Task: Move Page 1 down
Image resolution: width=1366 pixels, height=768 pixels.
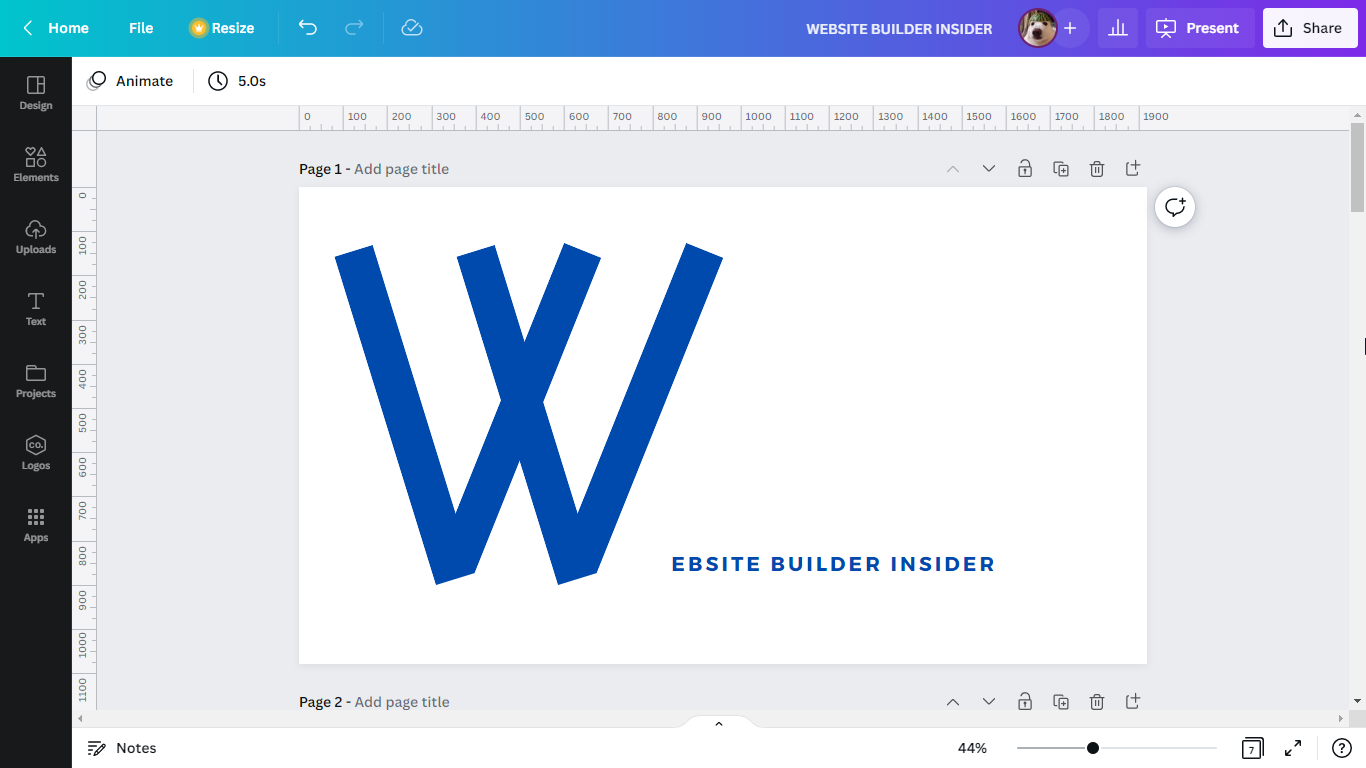Action: point(989,169)
